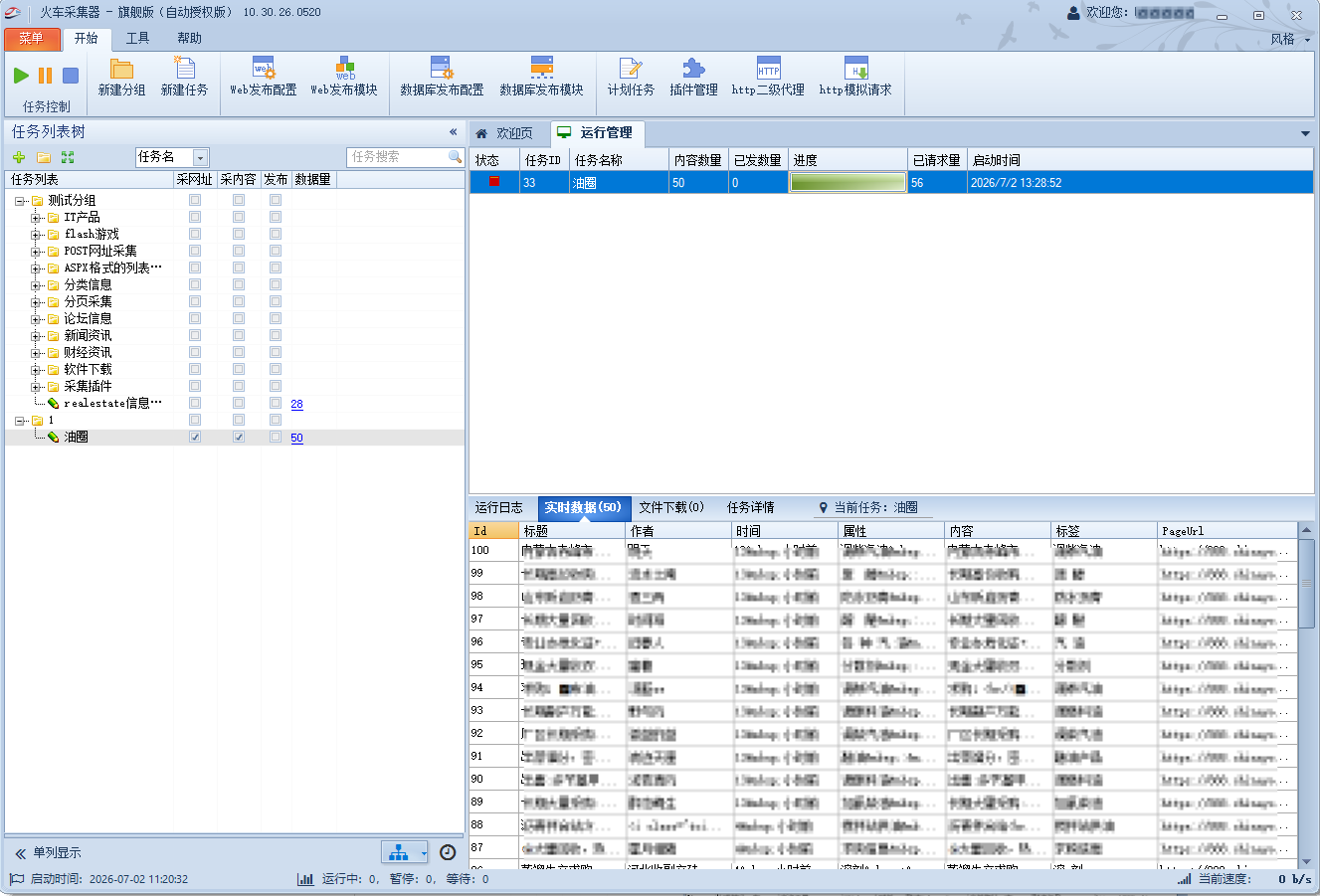Click the green expand-all icon in task tree toolbar

coord(68,157)
